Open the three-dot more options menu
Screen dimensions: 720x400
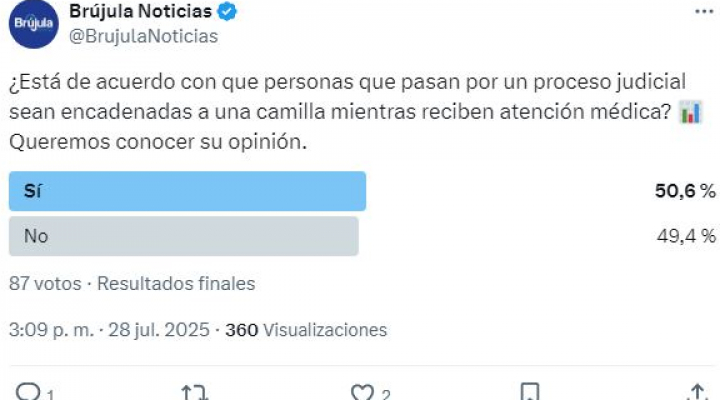(704, 11)
